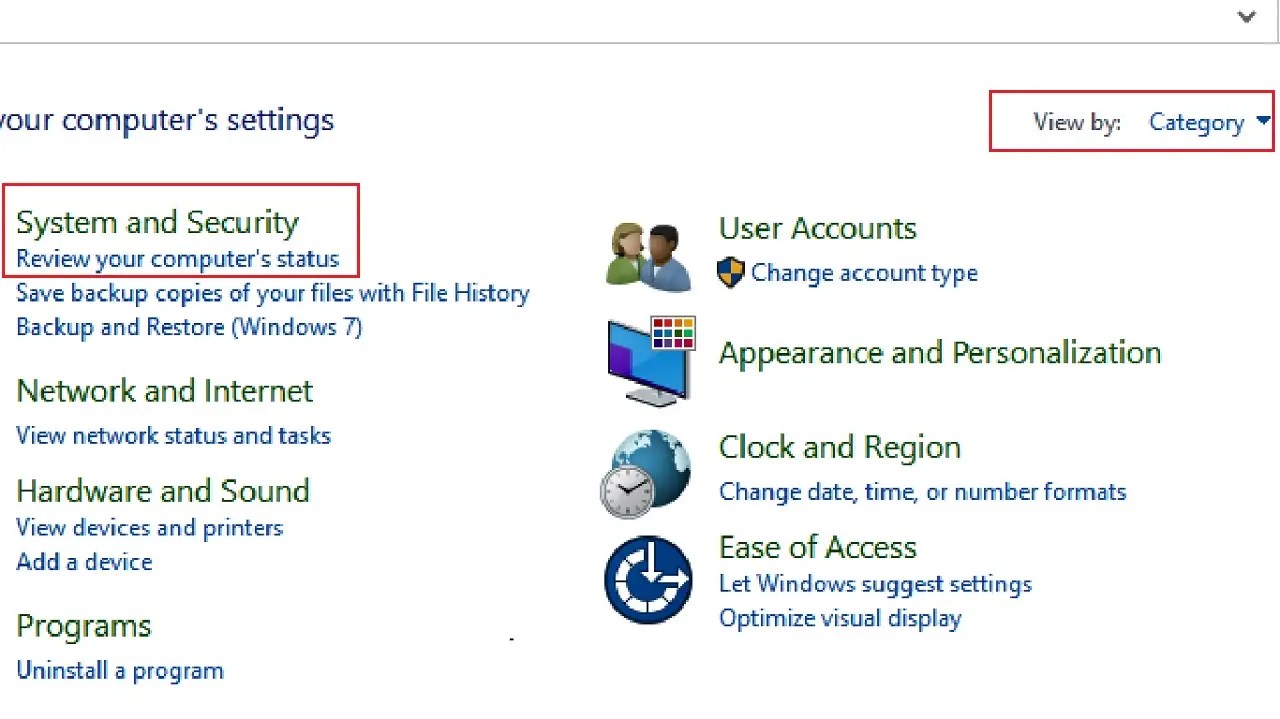Click Uninstall a program link
Image resolution: width=1280 pixels, height=719 pixels.
pos(119,671)
